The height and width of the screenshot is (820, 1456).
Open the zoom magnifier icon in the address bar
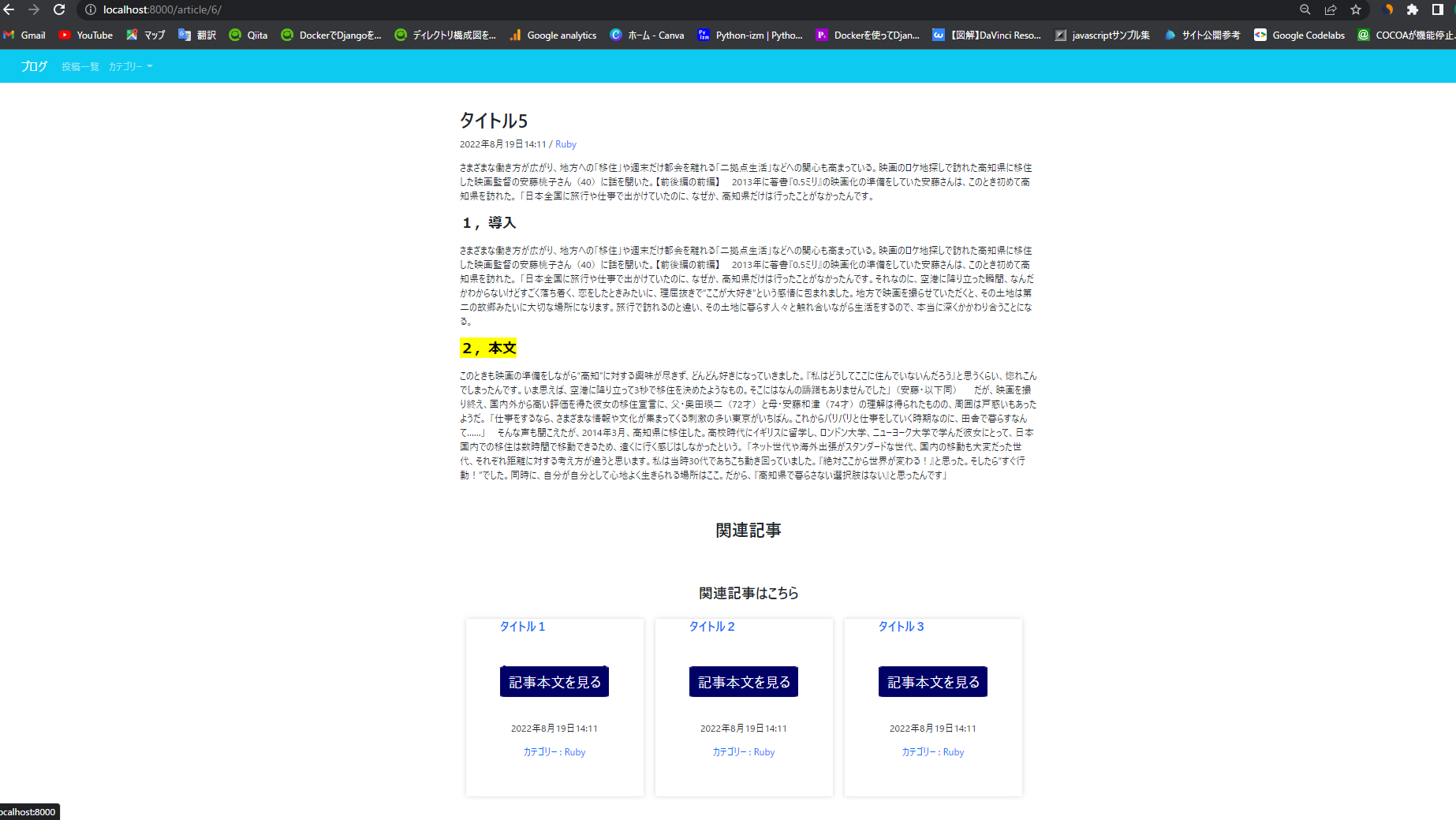click(x=1305, y=9)
